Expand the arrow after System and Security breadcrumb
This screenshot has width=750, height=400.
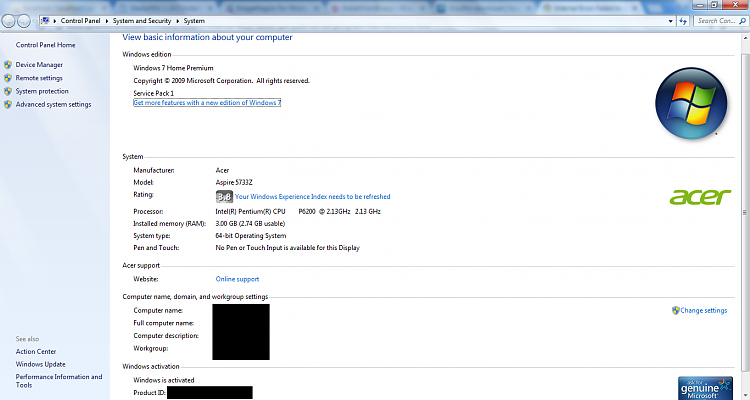coord(177,21)
